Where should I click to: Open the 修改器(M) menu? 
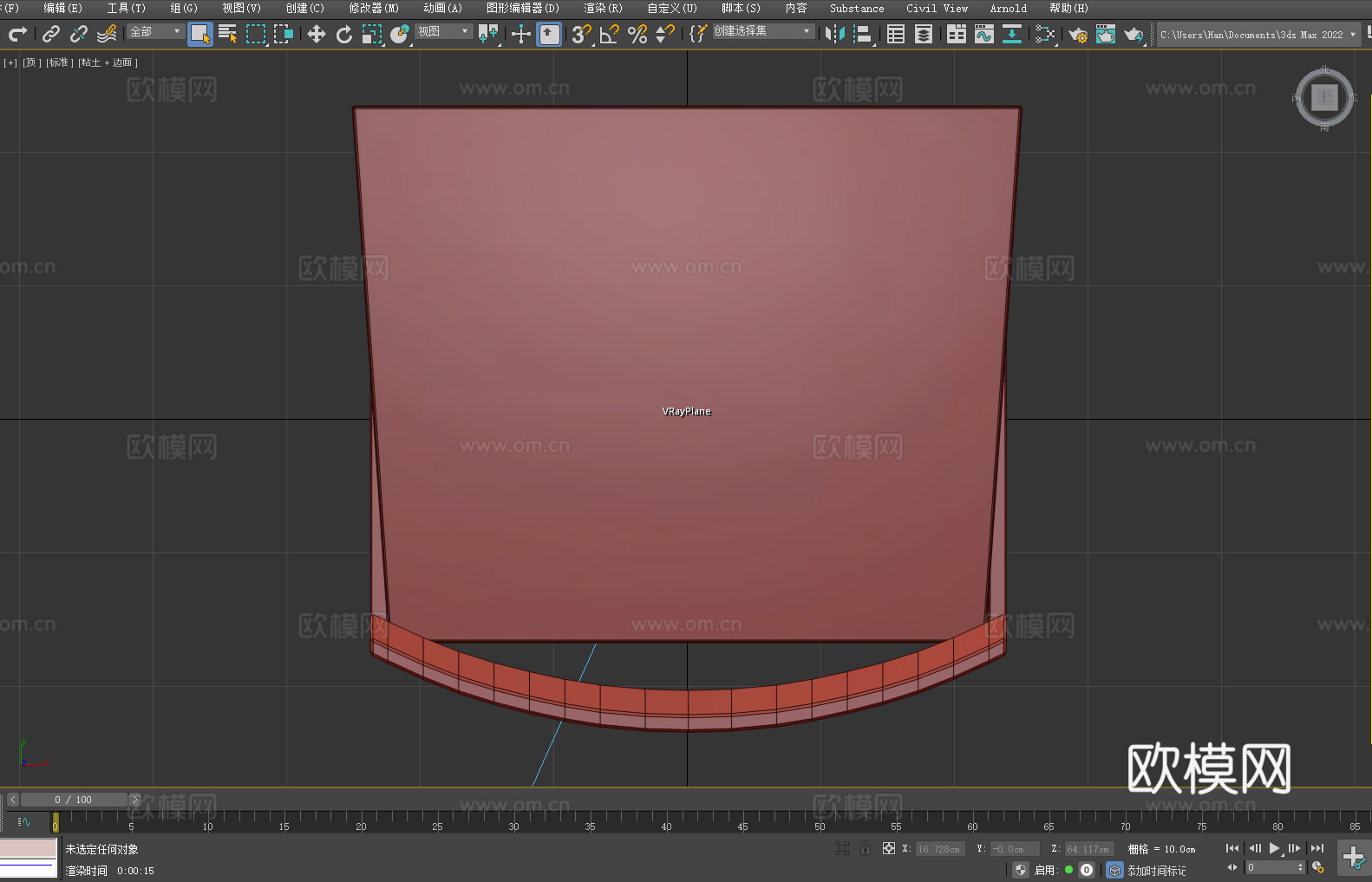click(374, 8)
